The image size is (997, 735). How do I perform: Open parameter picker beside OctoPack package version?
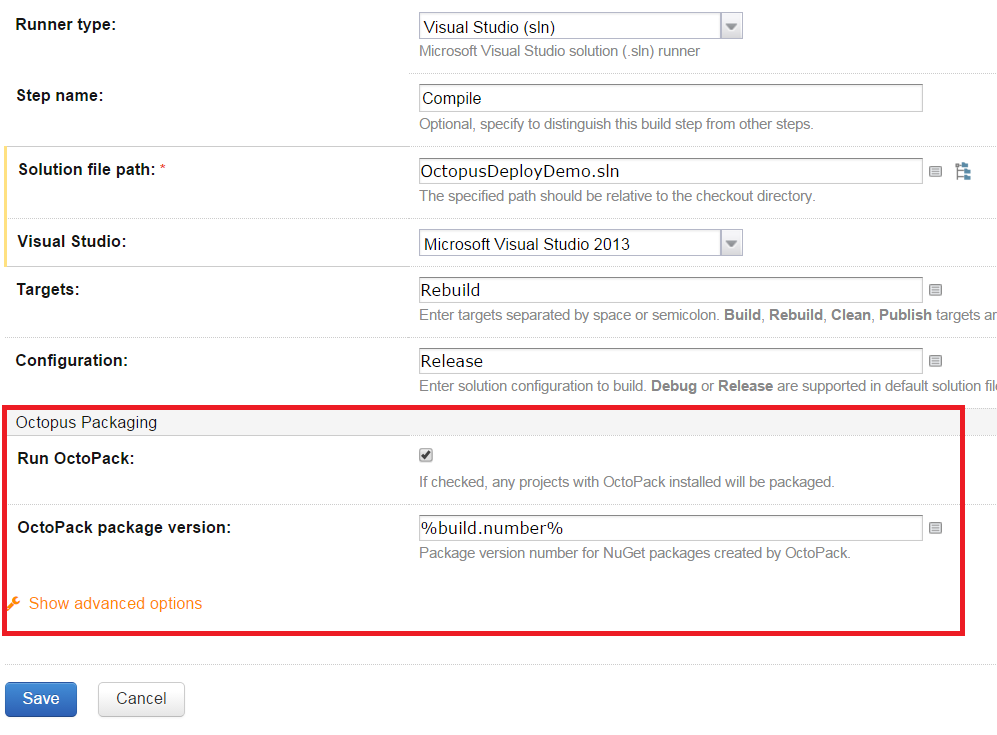click(x=935, y=528)
